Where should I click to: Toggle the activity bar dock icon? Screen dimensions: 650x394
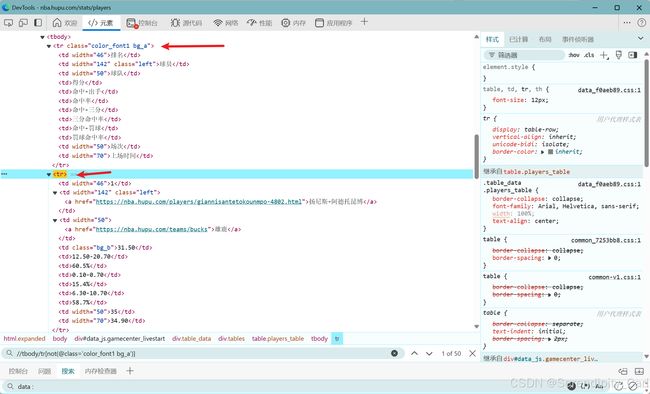coord(38,22)
